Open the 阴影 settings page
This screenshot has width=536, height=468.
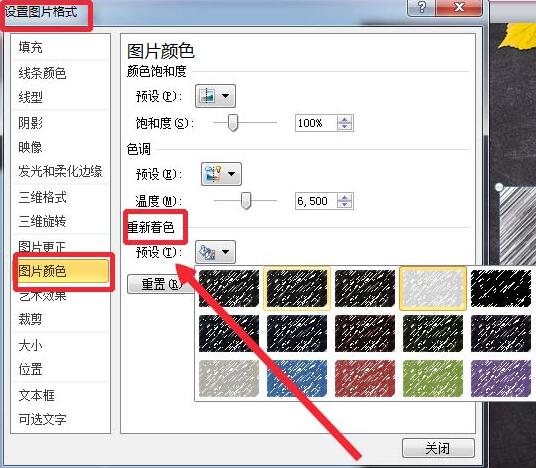31,123
